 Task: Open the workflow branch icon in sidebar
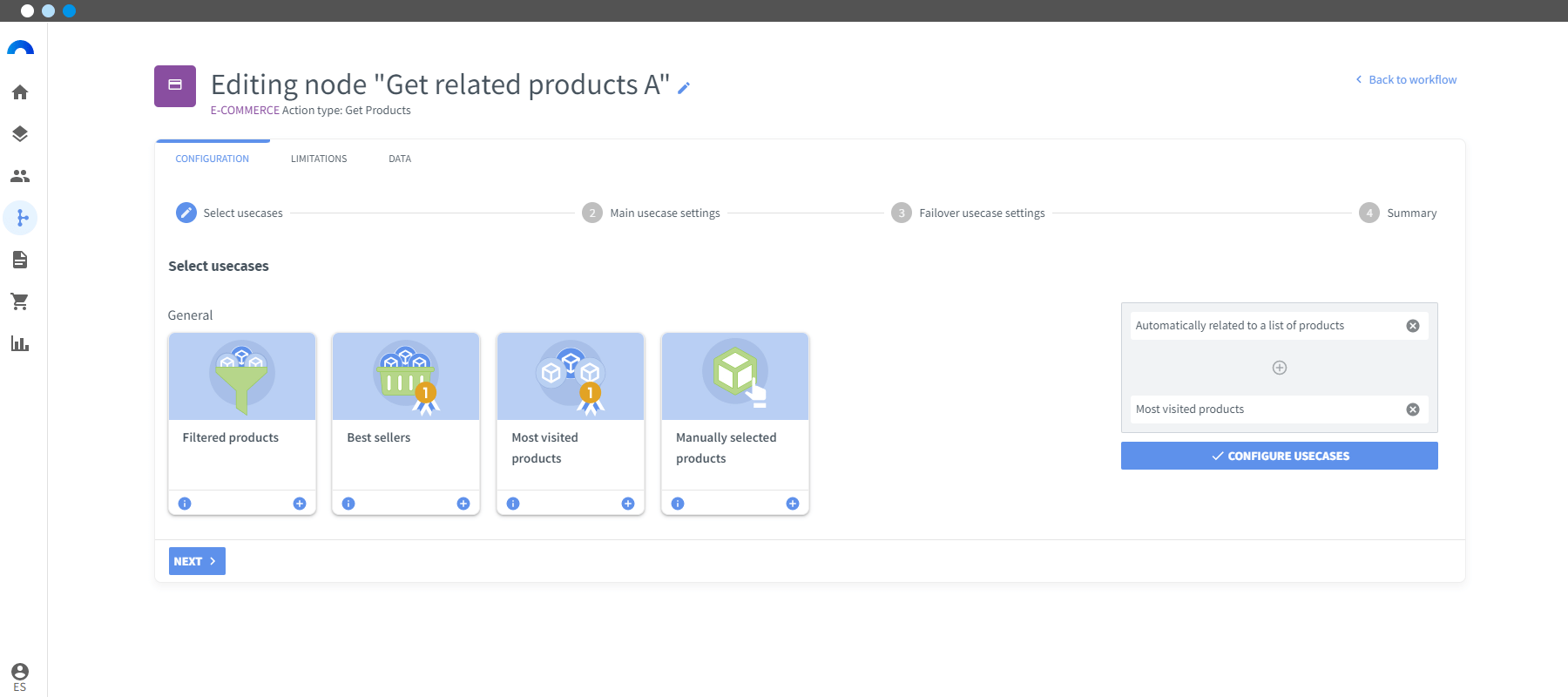pyautogui.click(x=20, y=218)
